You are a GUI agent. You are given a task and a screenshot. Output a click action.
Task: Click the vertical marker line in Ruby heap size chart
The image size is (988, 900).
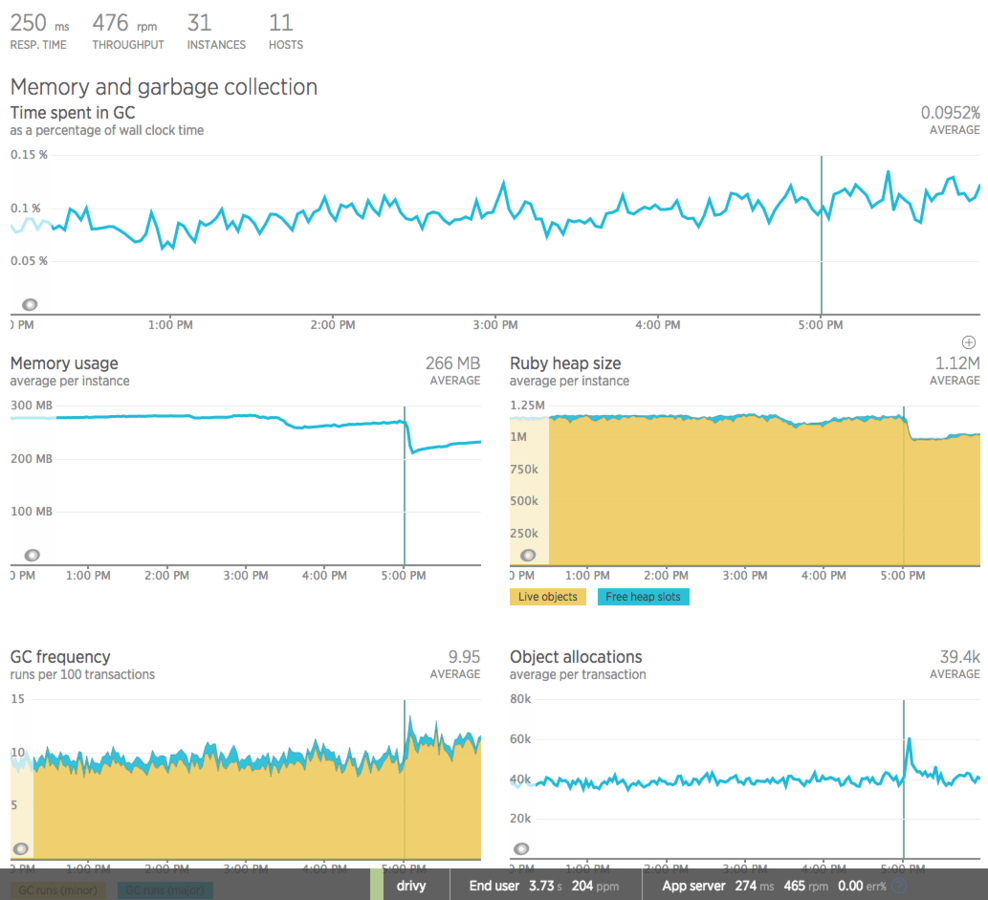click(x=904, y=485)
